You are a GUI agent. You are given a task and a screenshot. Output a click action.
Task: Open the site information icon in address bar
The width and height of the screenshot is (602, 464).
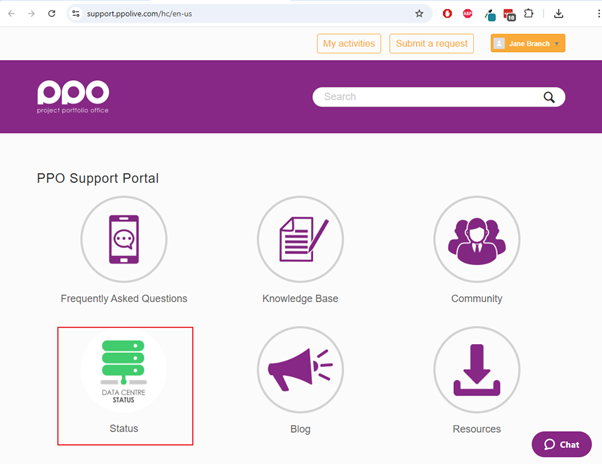[x=76, y=14]
